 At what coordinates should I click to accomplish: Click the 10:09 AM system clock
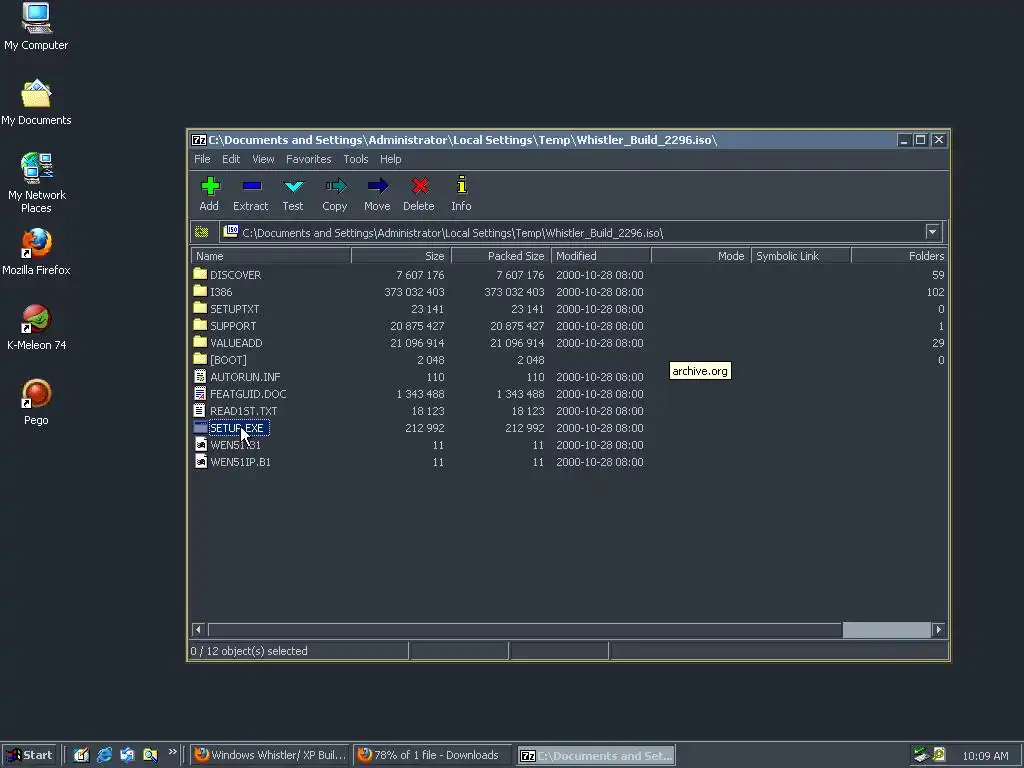(x=985, y=756)
